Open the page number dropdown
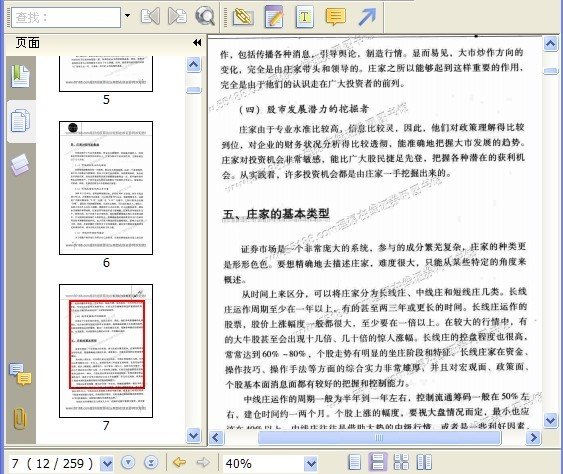The width and height of the screenshot is (563, 474). point(107,464)
